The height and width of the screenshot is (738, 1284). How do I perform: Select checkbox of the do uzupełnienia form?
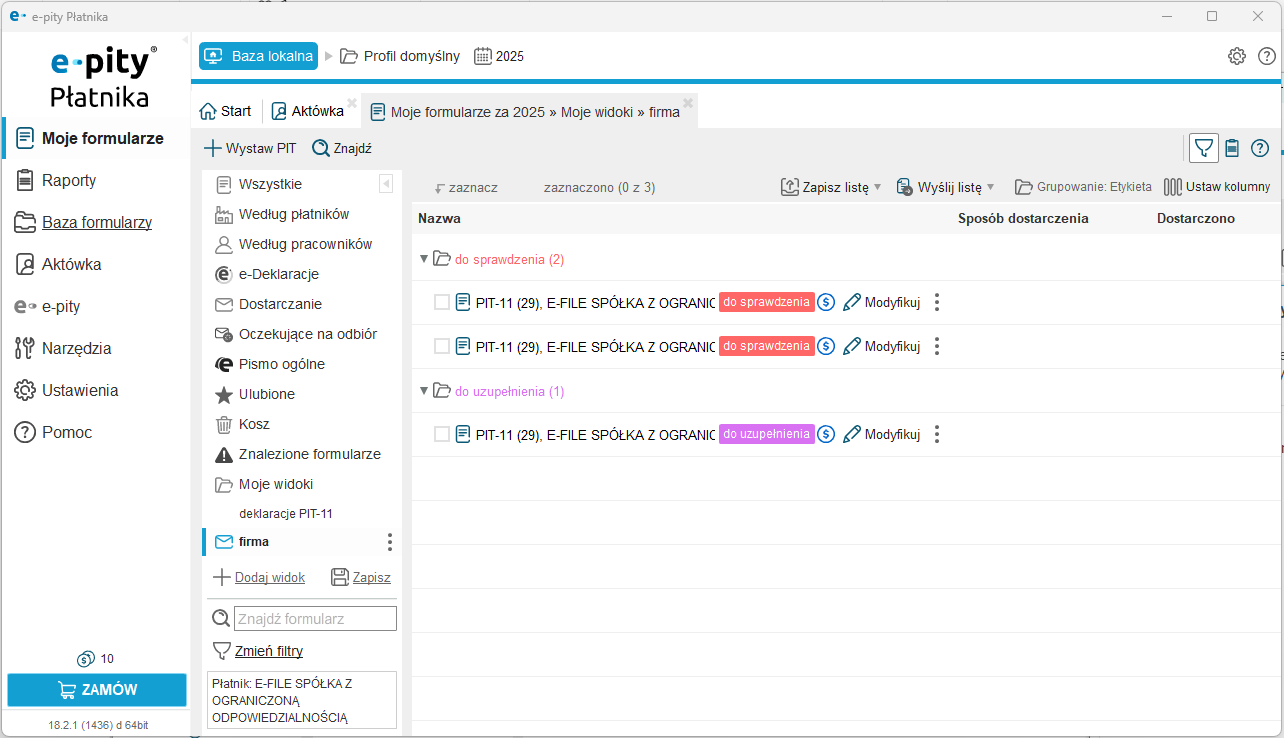coord(442,434)
